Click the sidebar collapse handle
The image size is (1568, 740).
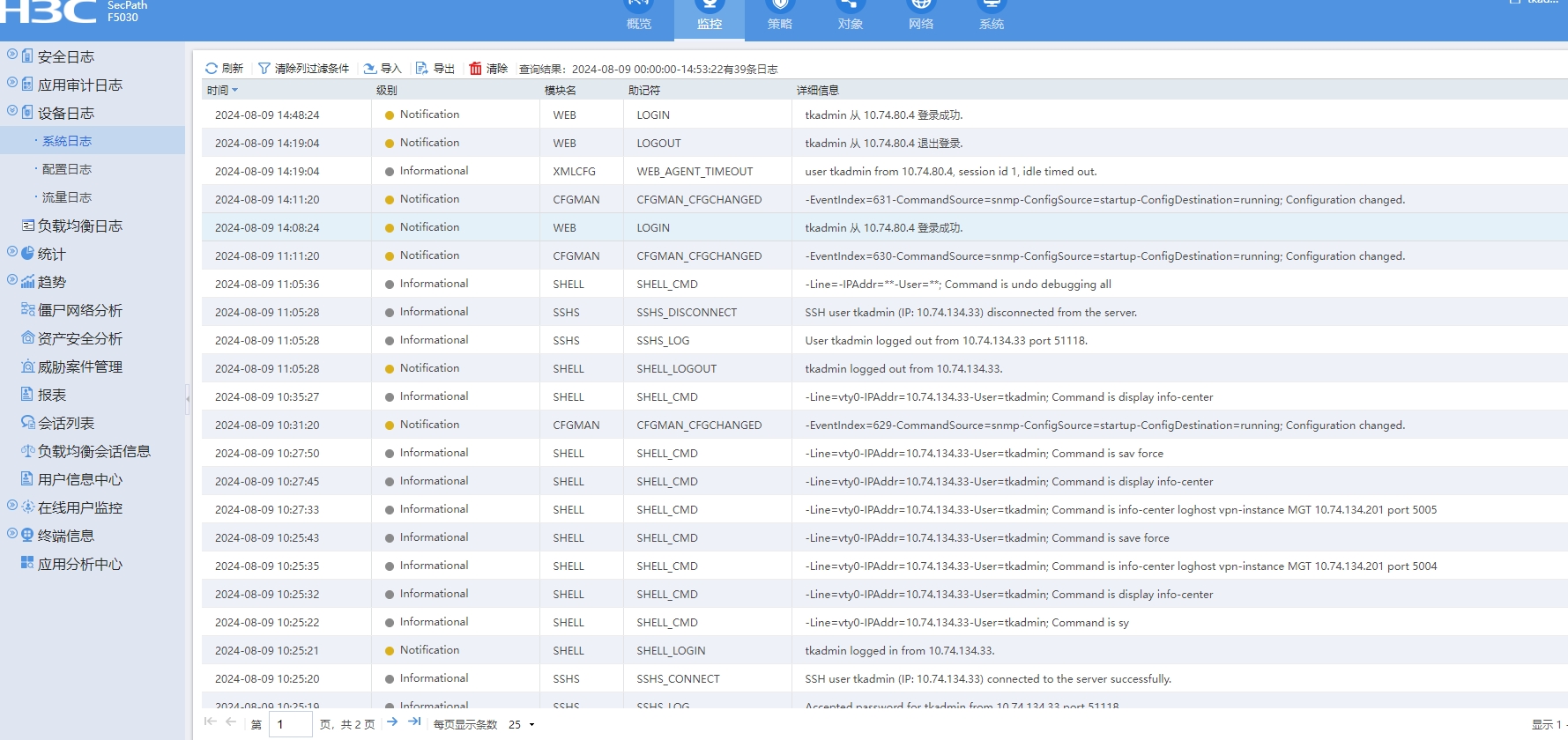click(188, 398)
